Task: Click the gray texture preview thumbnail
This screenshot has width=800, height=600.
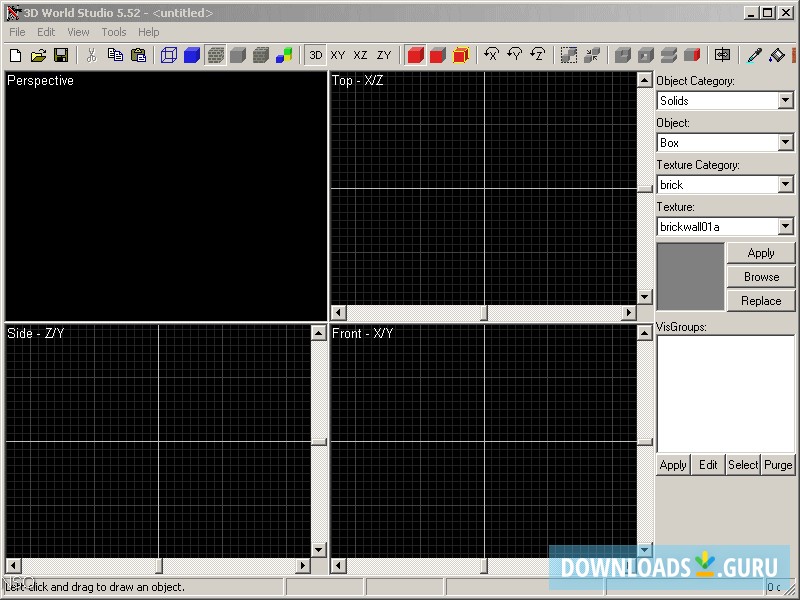Action: tap(690, 277)
